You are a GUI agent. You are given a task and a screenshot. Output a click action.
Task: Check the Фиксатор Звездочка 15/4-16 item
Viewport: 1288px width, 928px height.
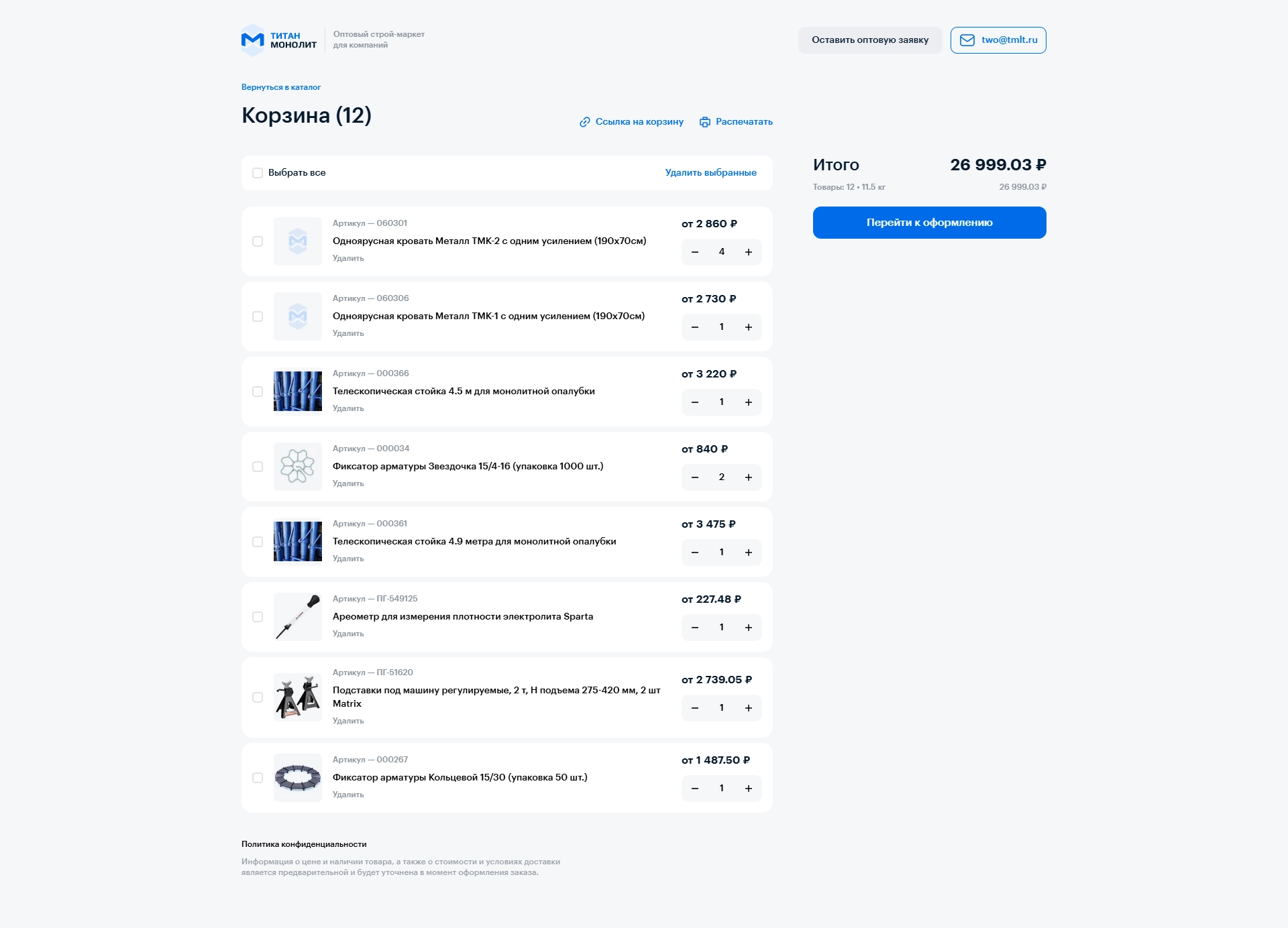point(258,467)
